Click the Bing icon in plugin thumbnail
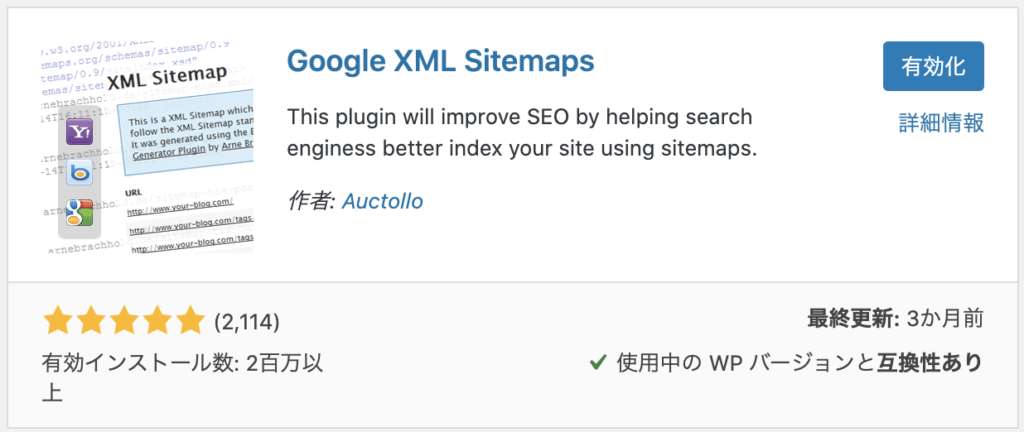The image size is (1024, 432). [x=80, y=173]
